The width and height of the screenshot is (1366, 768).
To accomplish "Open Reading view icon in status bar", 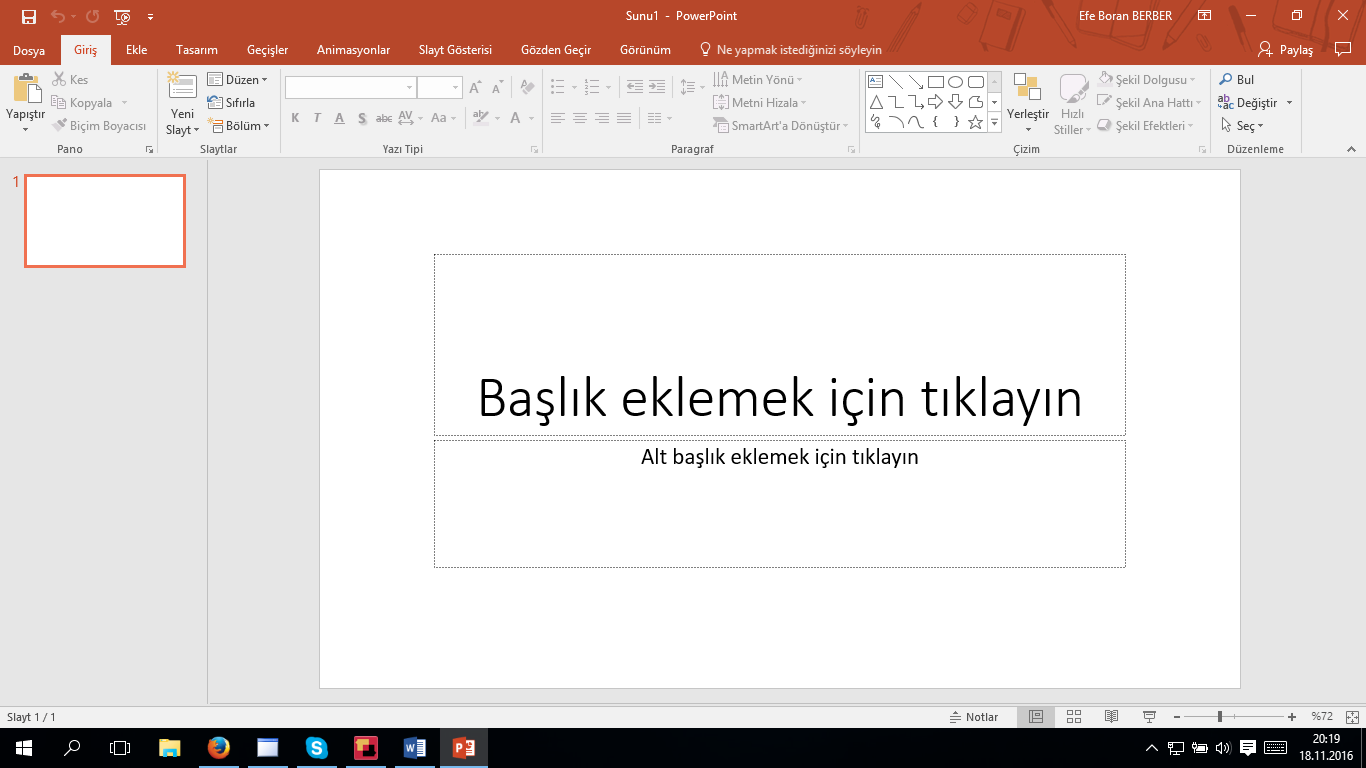I will [x=1111, y=717].
